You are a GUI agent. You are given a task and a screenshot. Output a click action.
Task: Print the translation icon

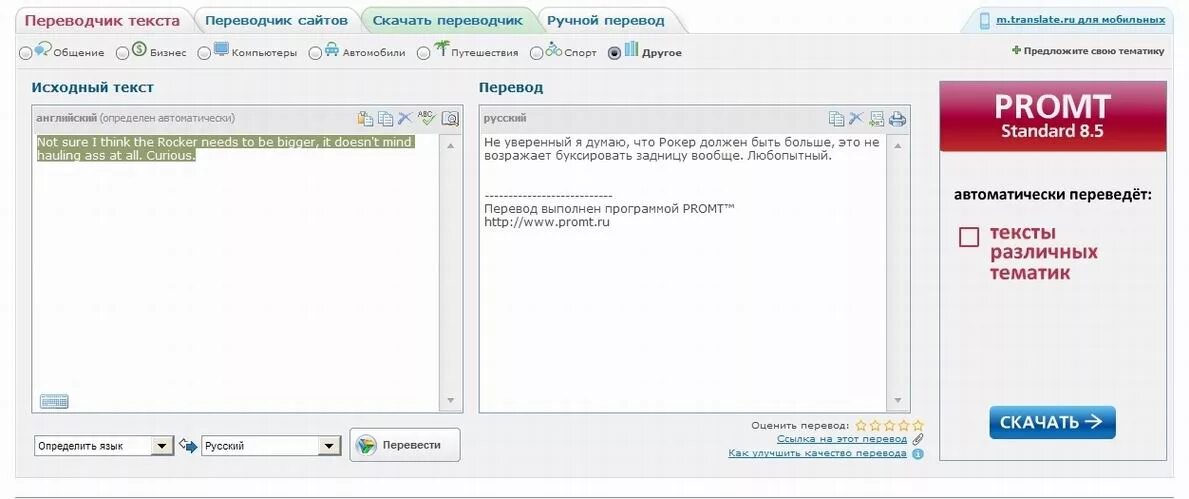[898, 118]
